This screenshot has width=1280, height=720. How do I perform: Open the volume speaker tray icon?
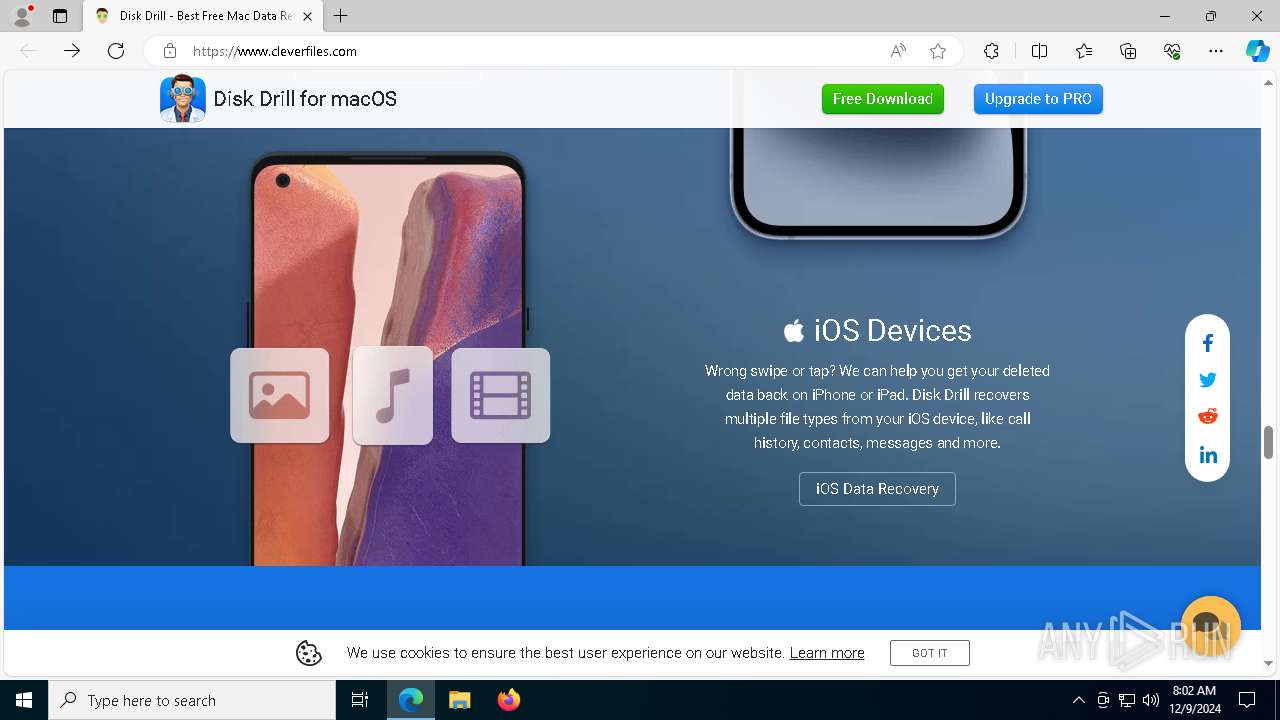[1151, 700]
